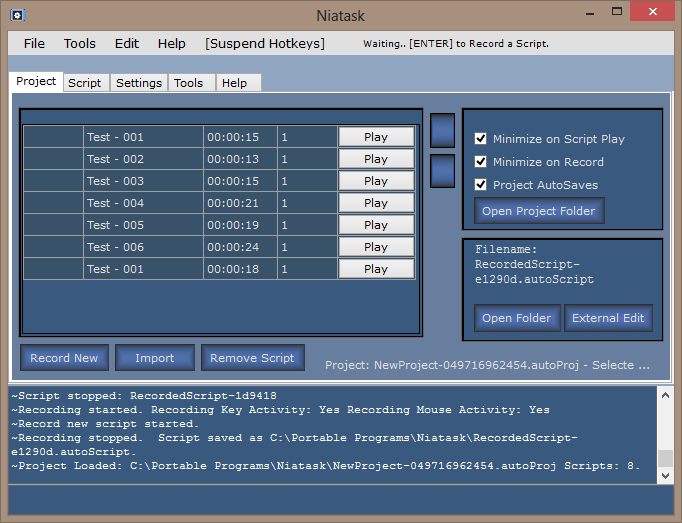Image resolution: width=682 pixels, height=523 pixels.
Task: Uncheck Minimize on Record option
Action: 481,162
